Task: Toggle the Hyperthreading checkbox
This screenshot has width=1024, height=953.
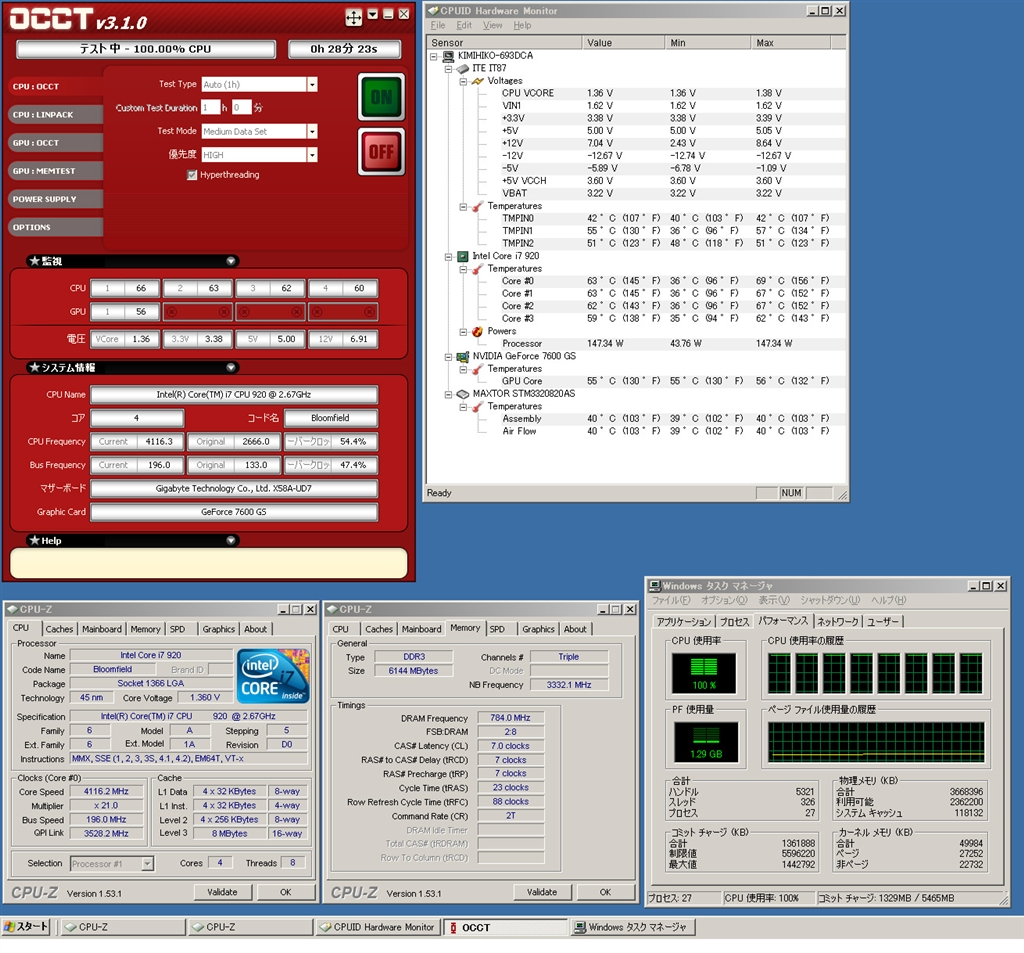Action: (x=192, y=175)
